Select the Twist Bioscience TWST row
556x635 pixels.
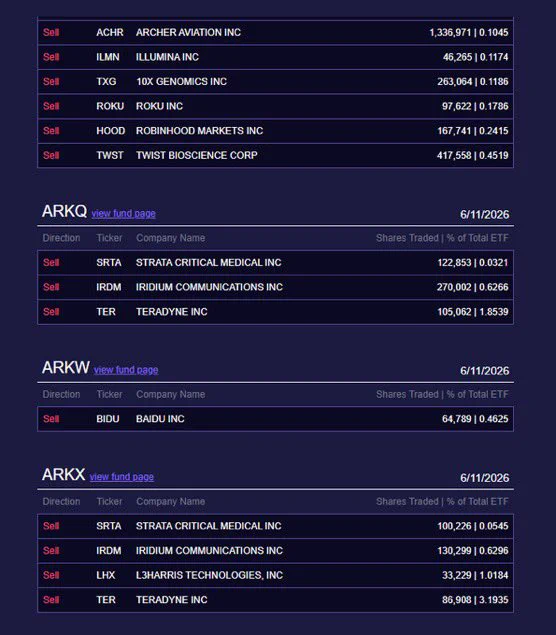point(275,156)
